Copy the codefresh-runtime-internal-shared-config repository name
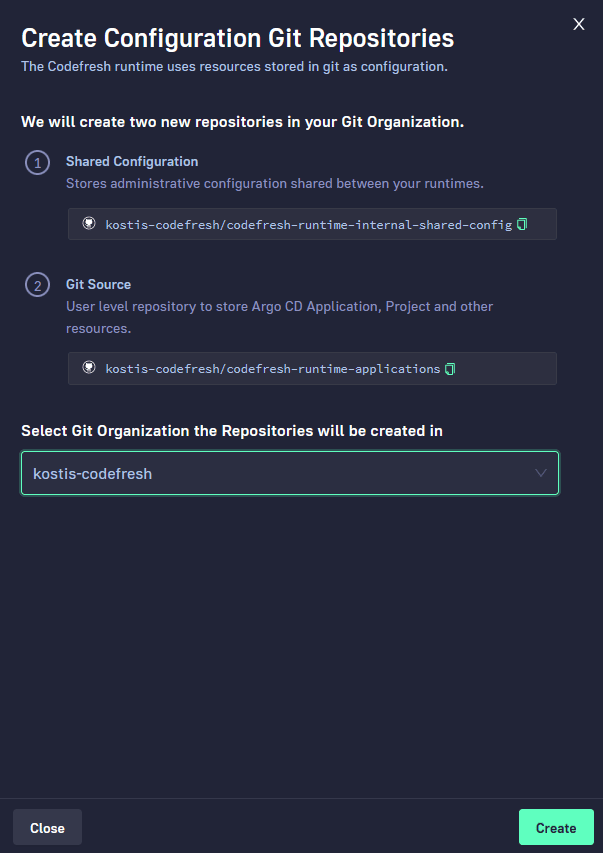 coord(521,224)
